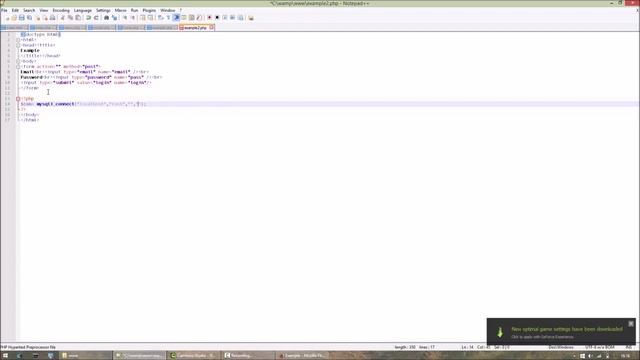Viewport: 640px width, 360px height.
Task: Collapse the form tag fold
Action: (18, 67)
